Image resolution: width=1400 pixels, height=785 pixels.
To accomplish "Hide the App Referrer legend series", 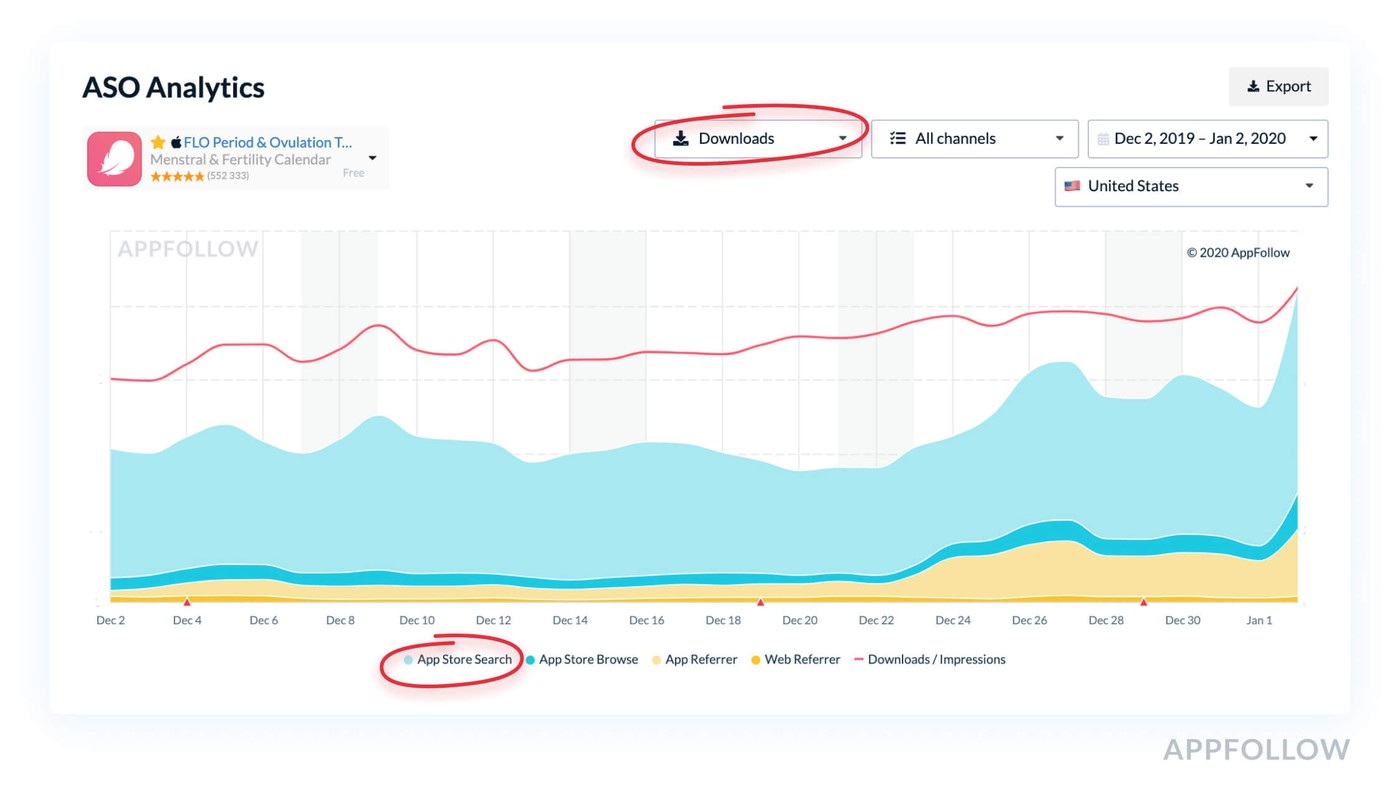I will 700,660.
